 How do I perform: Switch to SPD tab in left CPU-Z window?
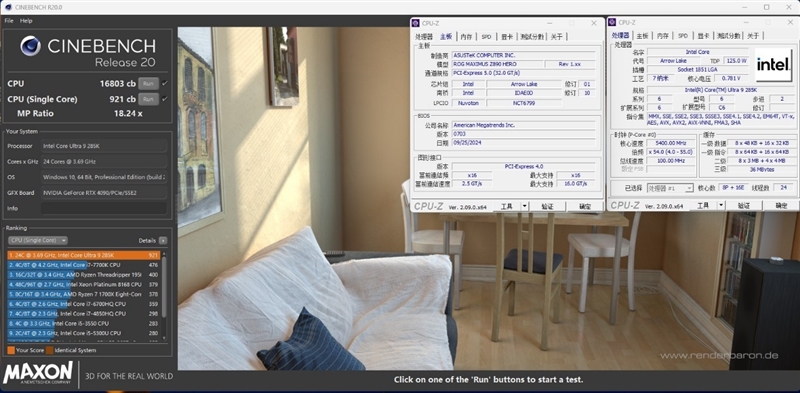486,37
